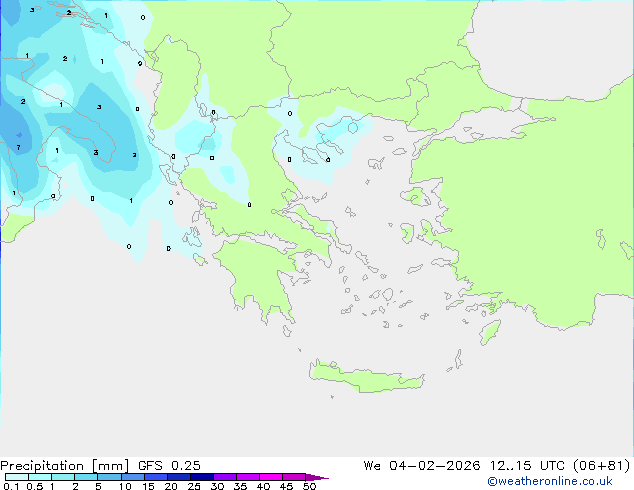Click the purple arrow above 50 mm
The width and height of the screenshot is (634, 490).
[317, 477]
